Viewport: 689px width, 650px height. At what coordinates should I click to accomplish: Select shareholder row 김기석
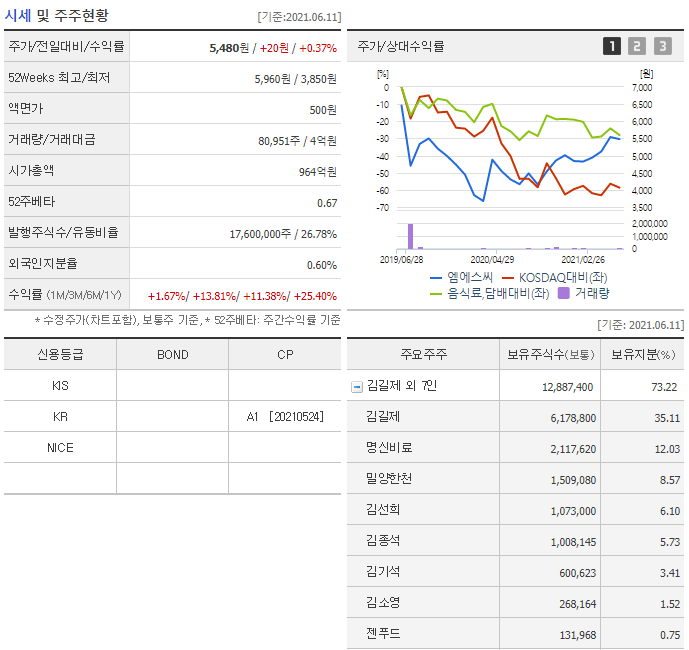point(515,572)
